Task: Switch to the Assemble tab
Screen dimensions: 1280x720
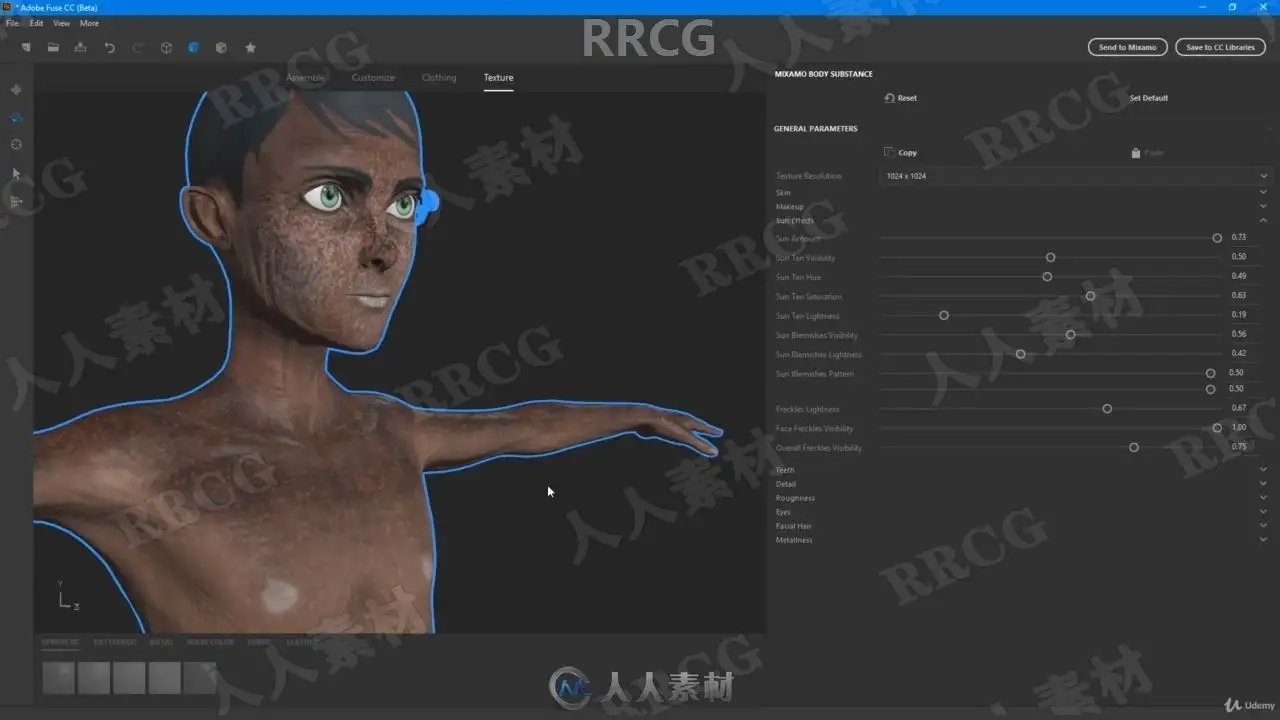Action: [x=305, y=78]
